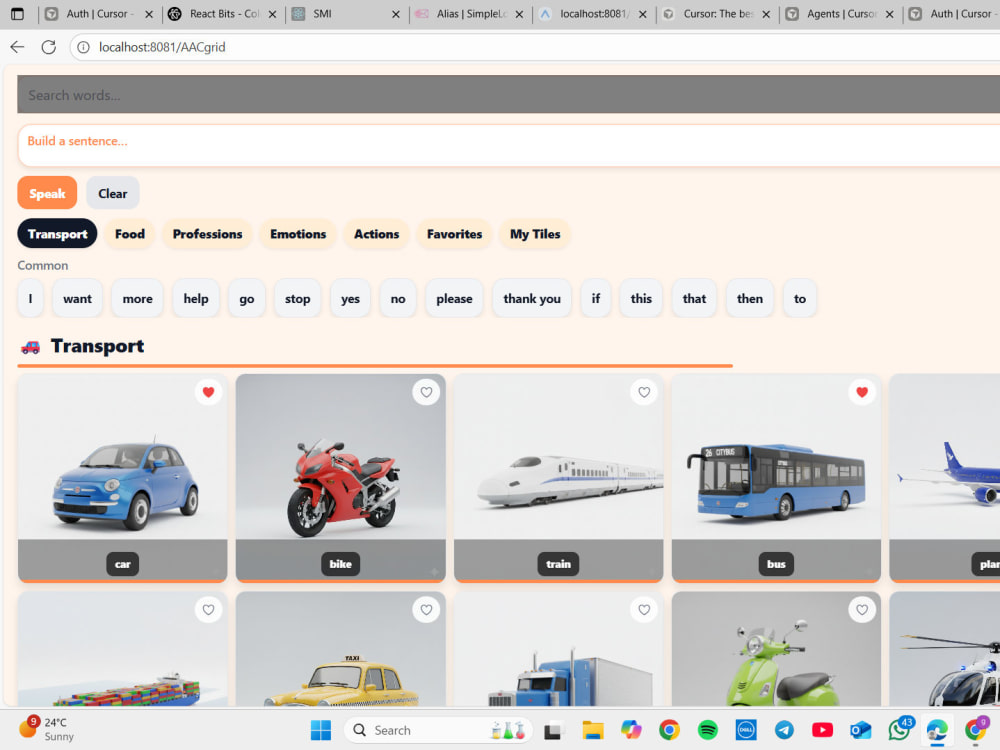The height and width of the screenshot is (750, 1000).
Task: Add common word "more"
Action: (x=137, y=298)
